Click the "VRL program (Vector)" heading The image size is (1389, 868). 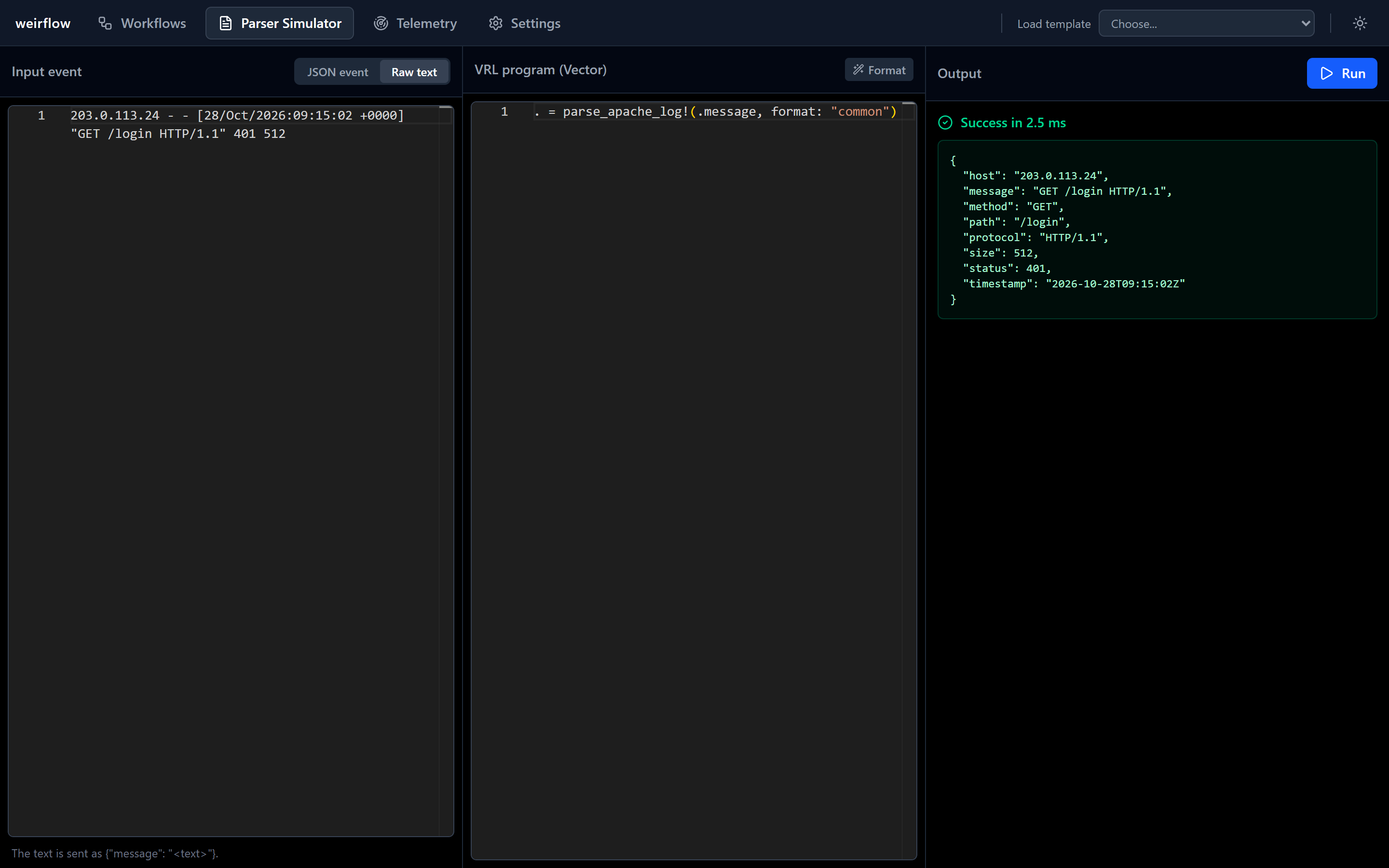pos(540,69)
